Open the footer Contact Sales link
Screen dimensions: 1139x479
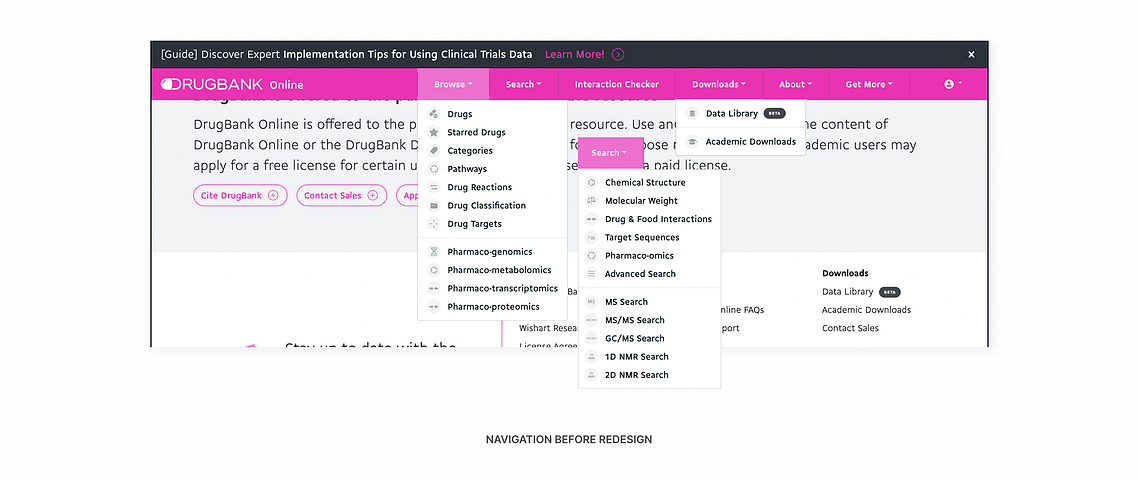pyautogui.click(x=851, y=328)
